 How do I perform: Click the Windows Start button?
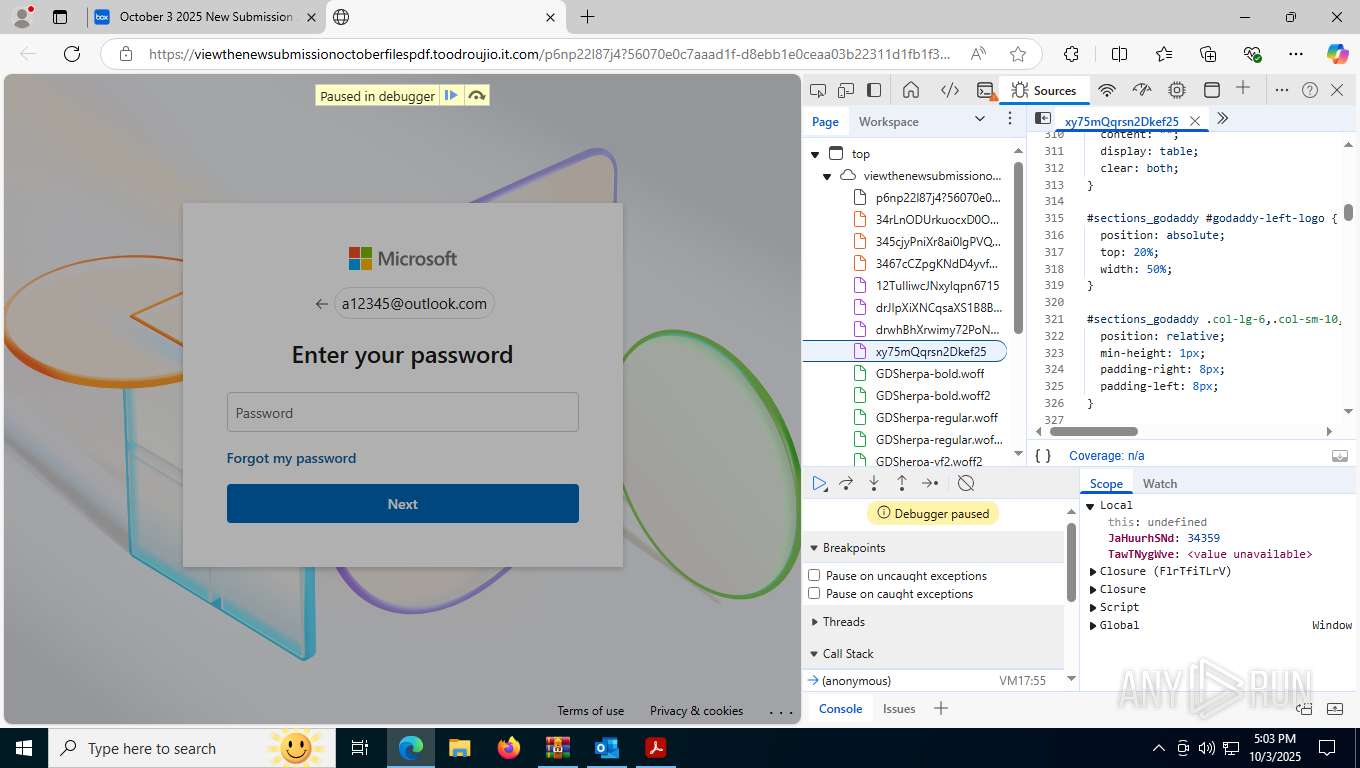(x=23, y=748)
